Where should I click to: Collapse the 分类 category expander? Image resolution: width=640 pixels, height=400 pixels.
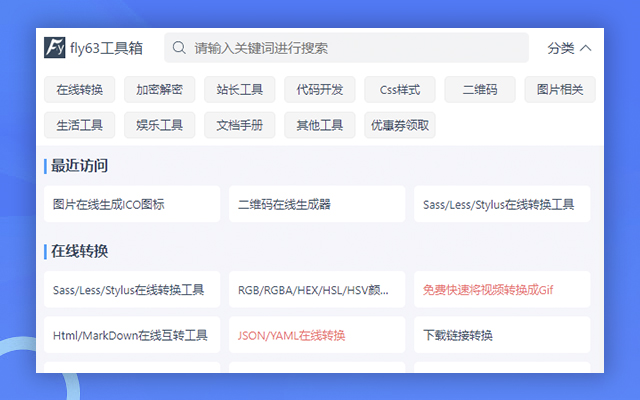click(569, 48)
